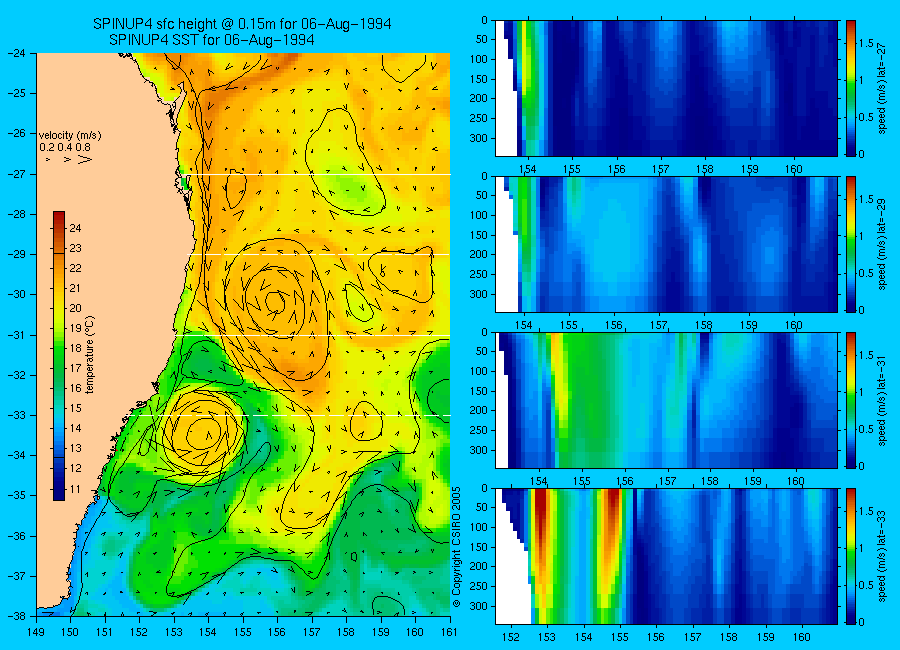Click the 300 depth tick on the lat=-27 panel
The image size is (900, 650).
point(479,138)
